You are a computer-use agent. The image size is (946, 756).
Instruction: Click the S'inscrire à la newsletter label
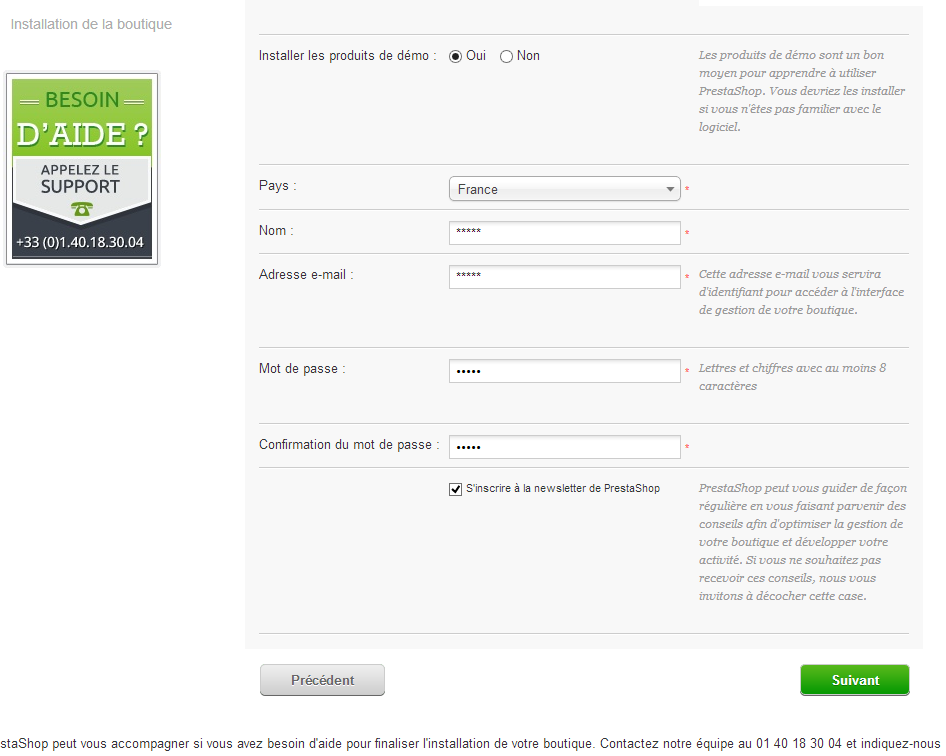tap(563, 488)
